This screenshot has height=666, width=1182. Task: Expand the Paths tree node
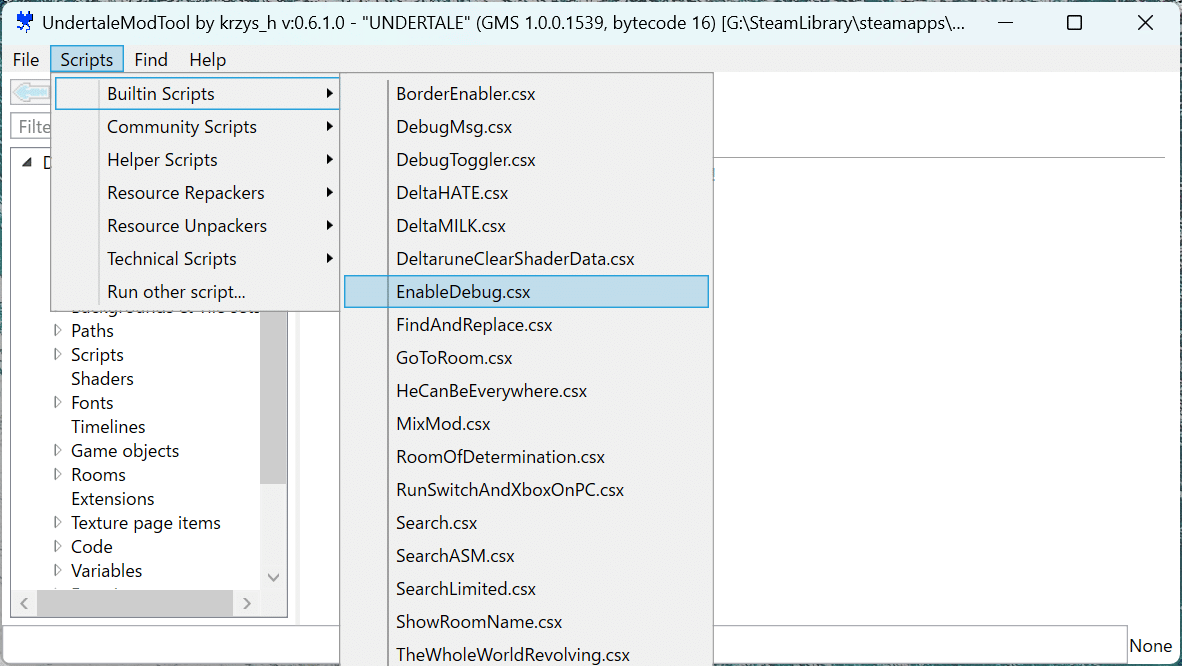click(57, 330)
